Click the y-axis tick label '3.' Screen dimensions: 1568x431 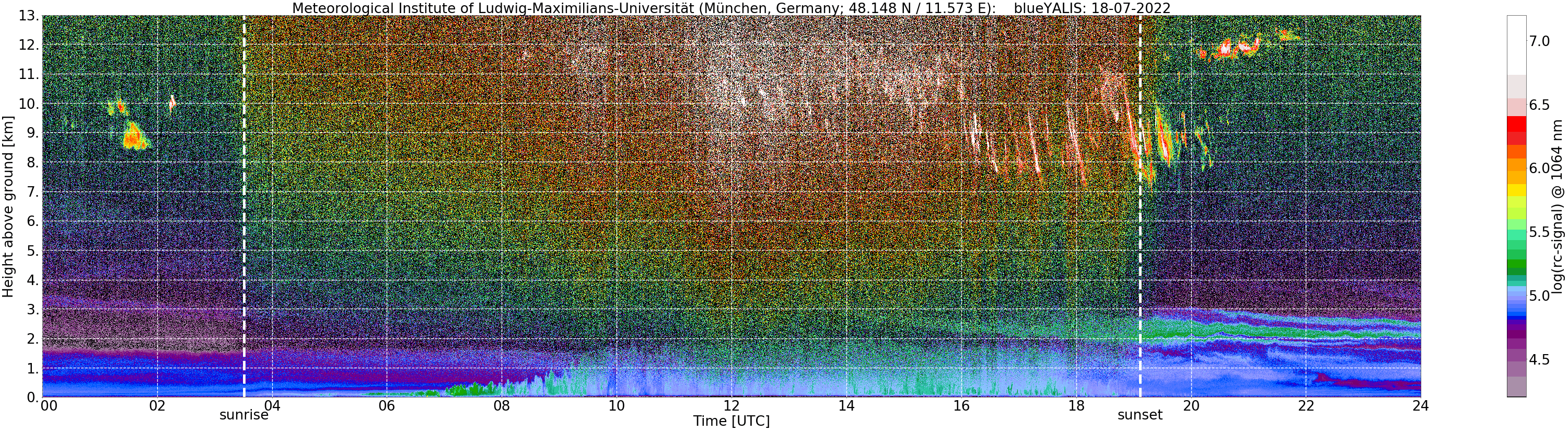(x=33, y=309)
